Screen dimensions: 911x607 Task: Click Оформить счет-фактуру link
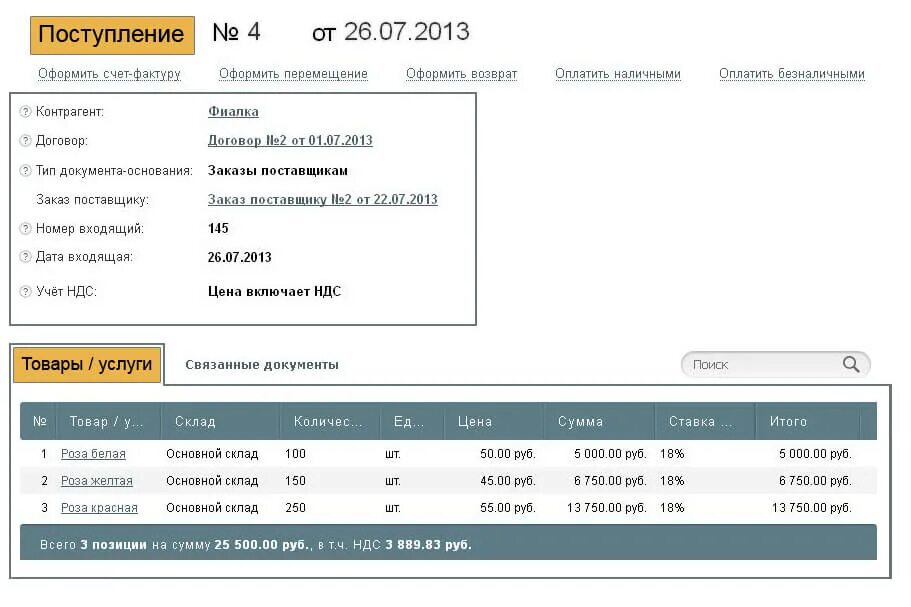[109, 74]
